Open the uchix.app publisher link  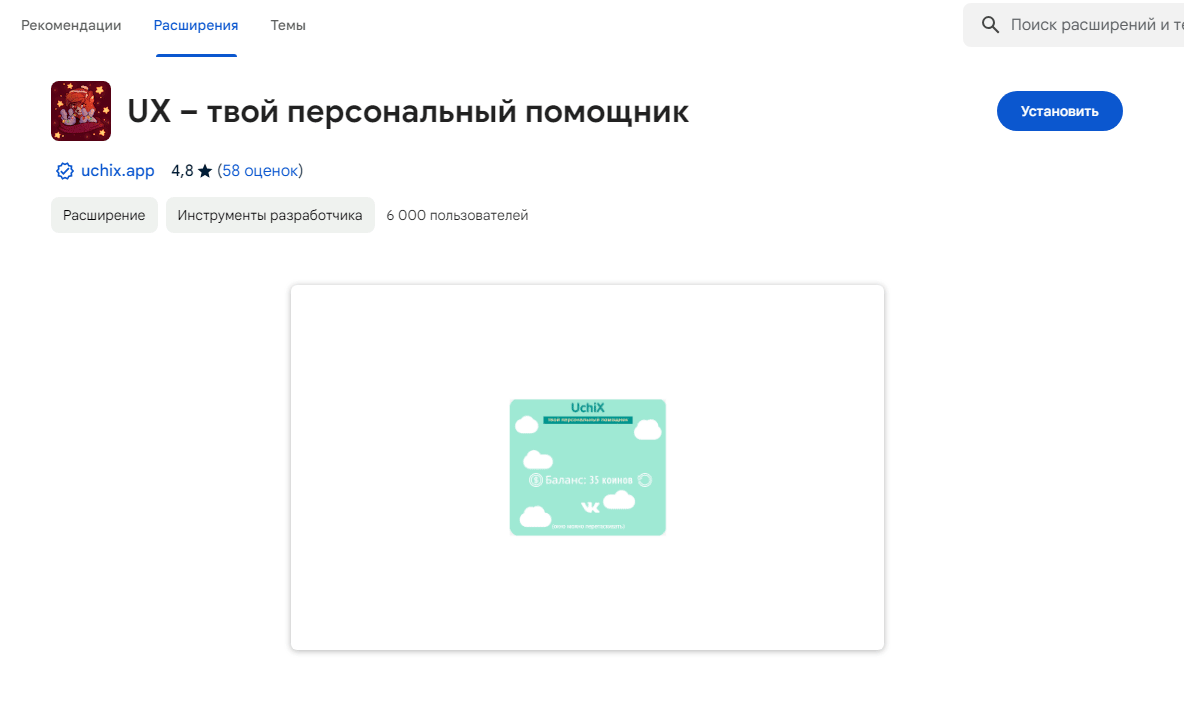point(115,170)
